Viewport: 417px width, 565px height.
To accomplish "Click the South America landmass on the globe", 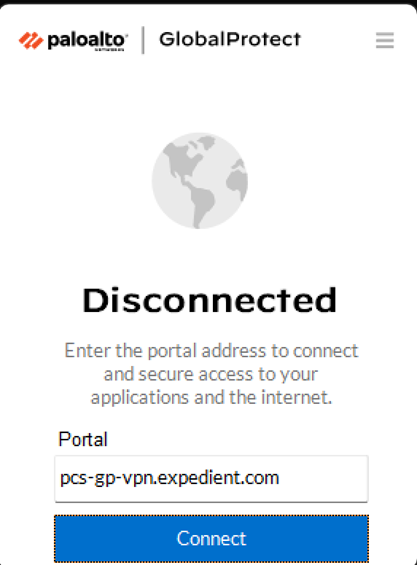I will pyautogui.click(x=201, y=205).
